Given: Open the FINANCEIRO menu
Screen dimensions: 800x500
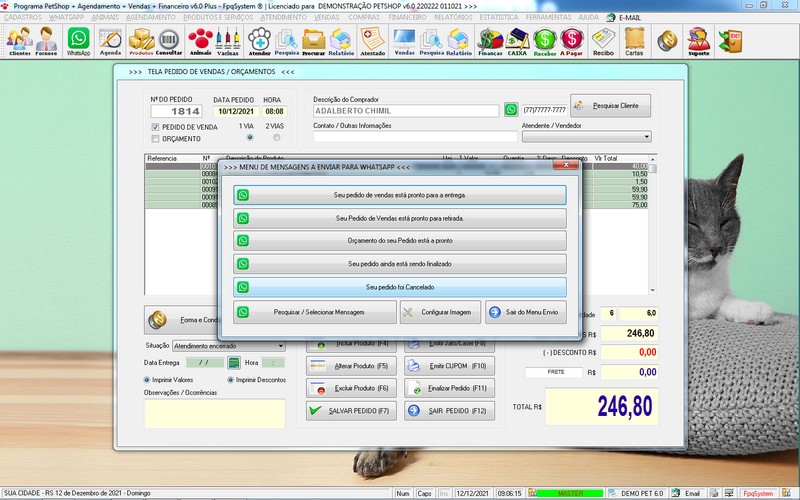Looking at the screenshot, I should pos(407,17).
